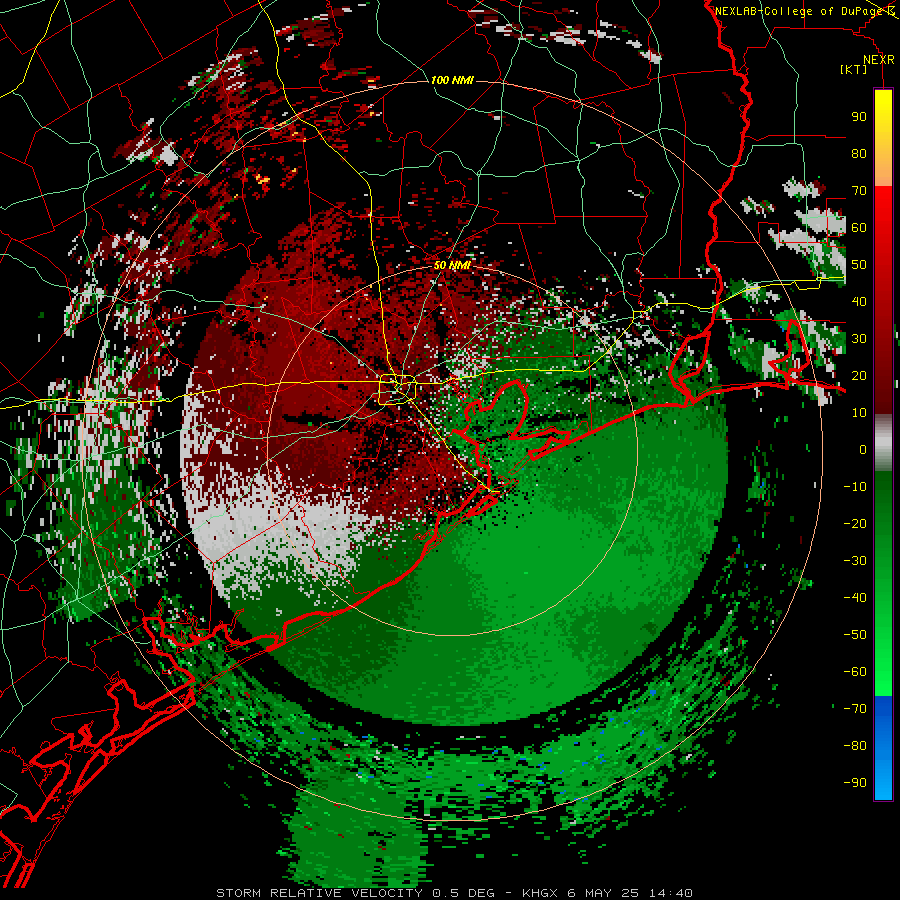This screenshot has height=900, width=900.
Task: Click the yellow highway loop around Houston
Action: tap(397, 389)
